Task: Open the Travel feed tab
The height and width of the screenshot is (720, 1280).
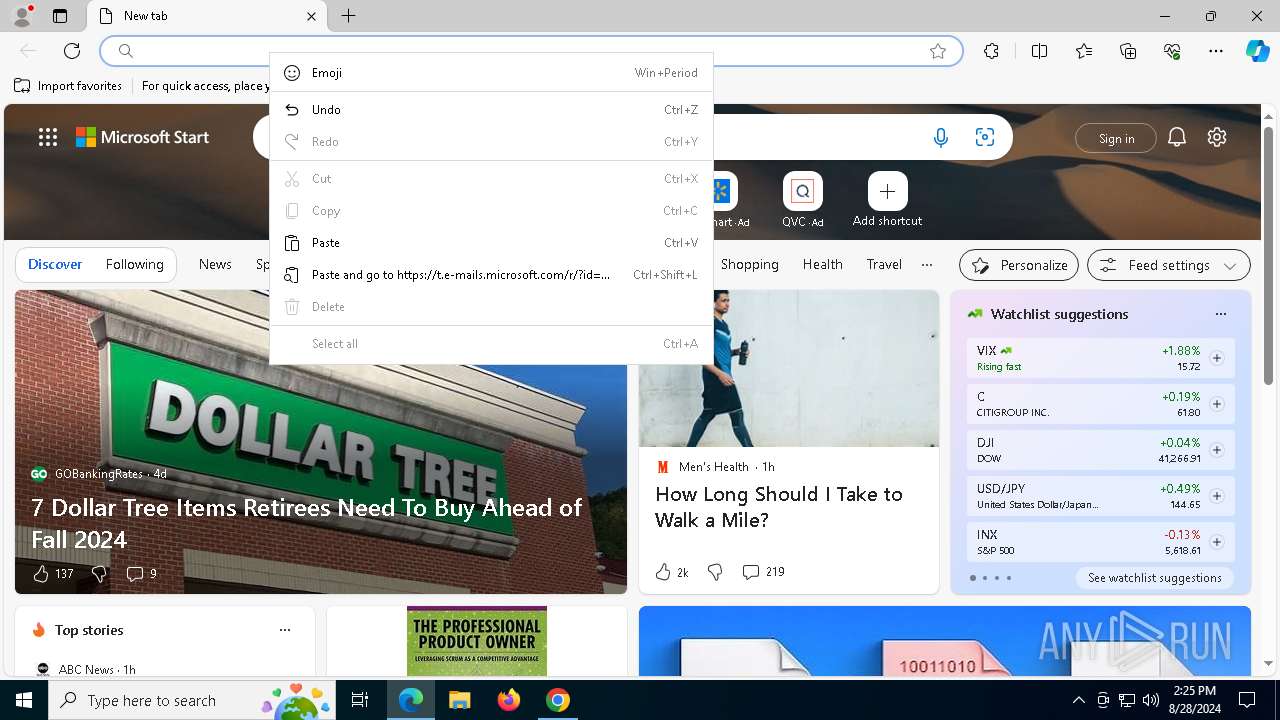Action: [x=884, y=264]
